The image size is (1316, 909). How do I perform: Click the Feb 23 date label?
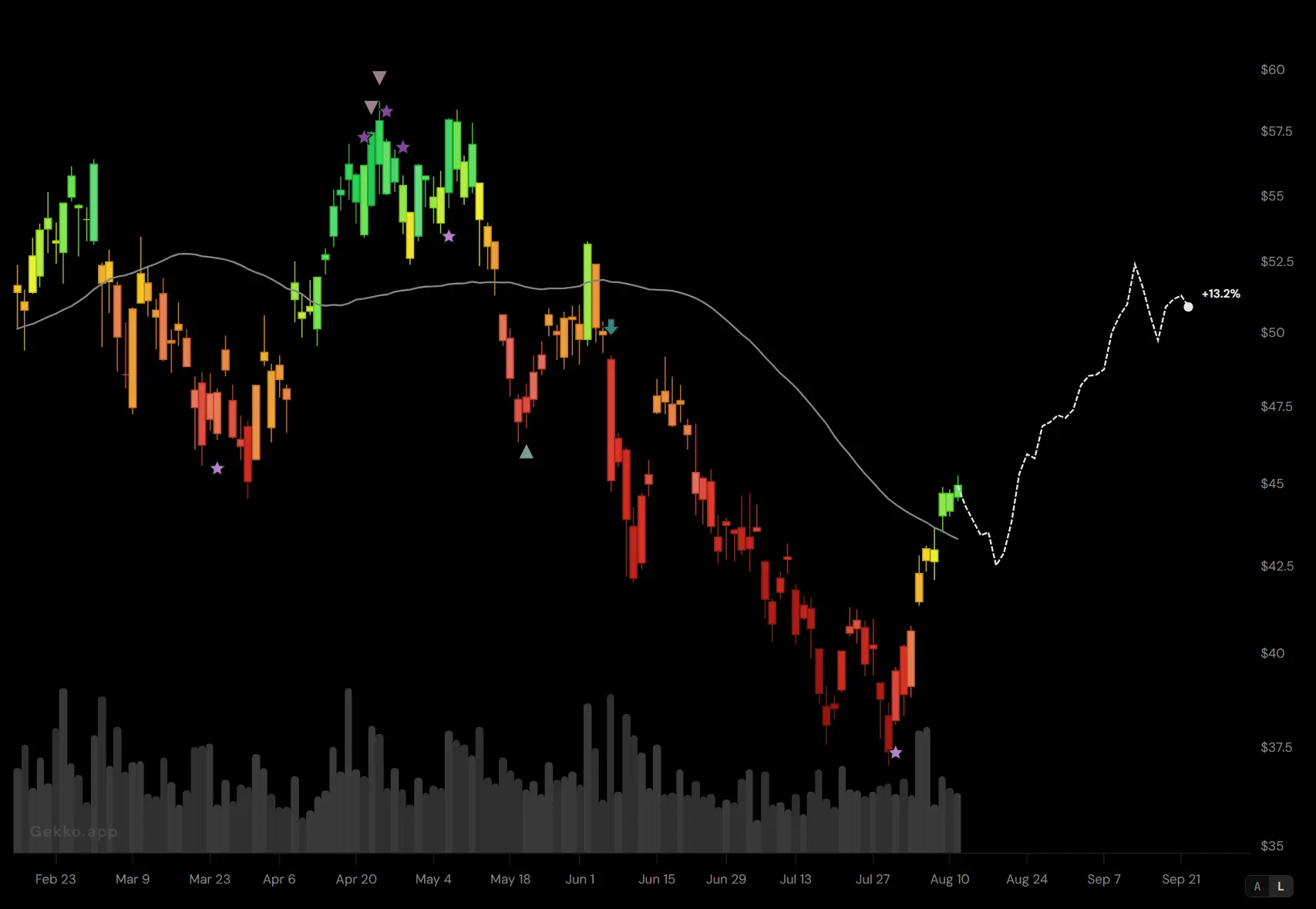[56, 879]
